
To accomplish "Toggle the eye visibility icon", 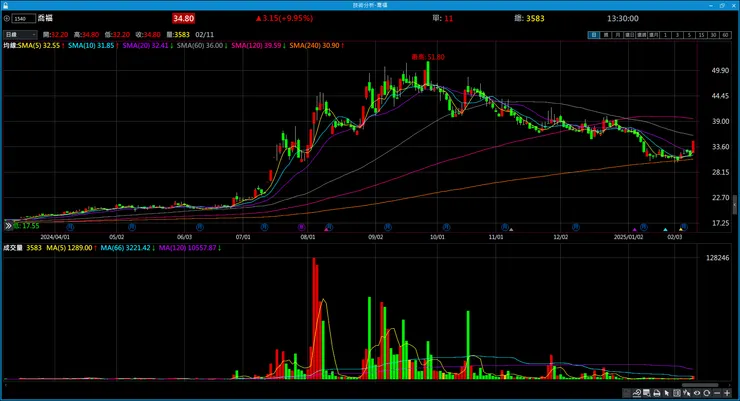I will point(697,393).
